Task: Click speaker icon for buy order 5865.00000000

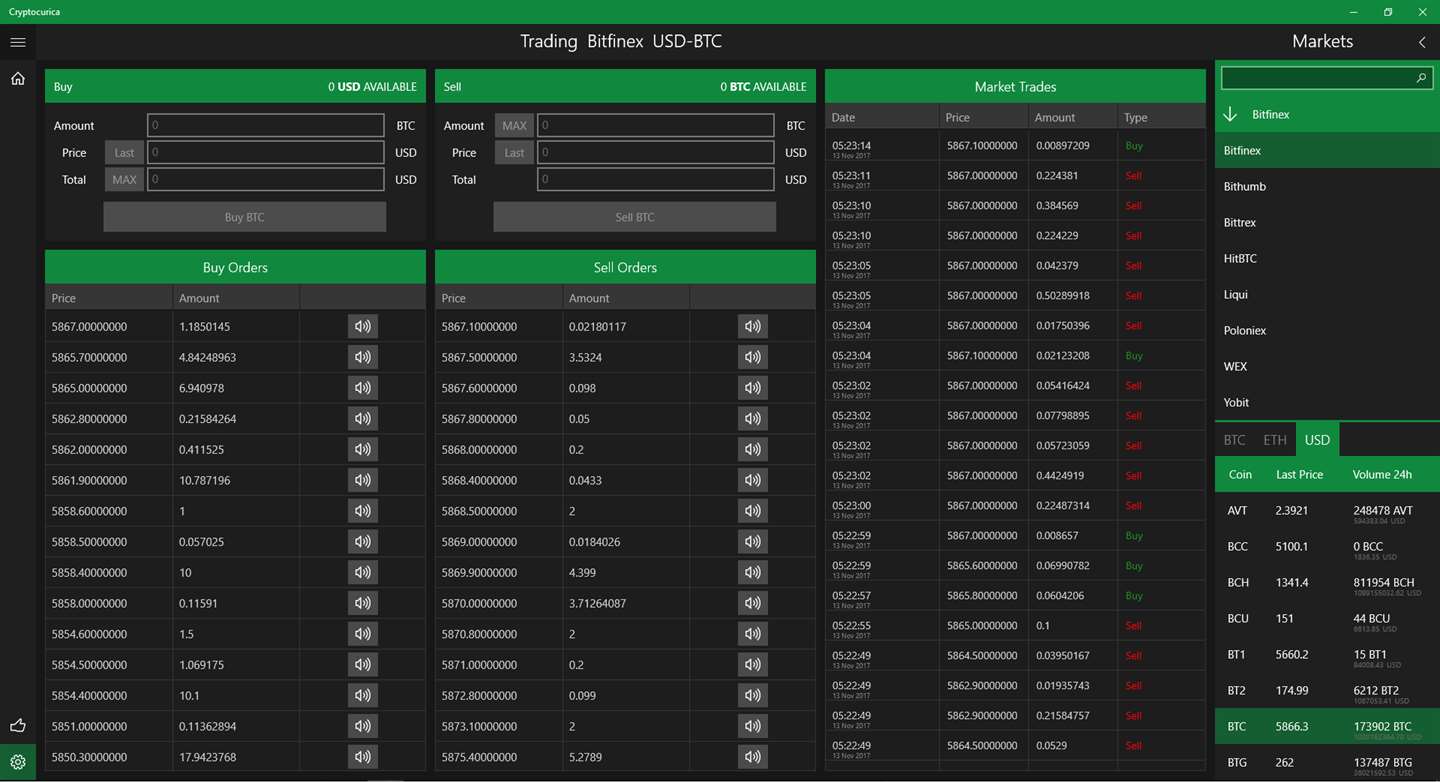Action: click(x=363, y=388)
